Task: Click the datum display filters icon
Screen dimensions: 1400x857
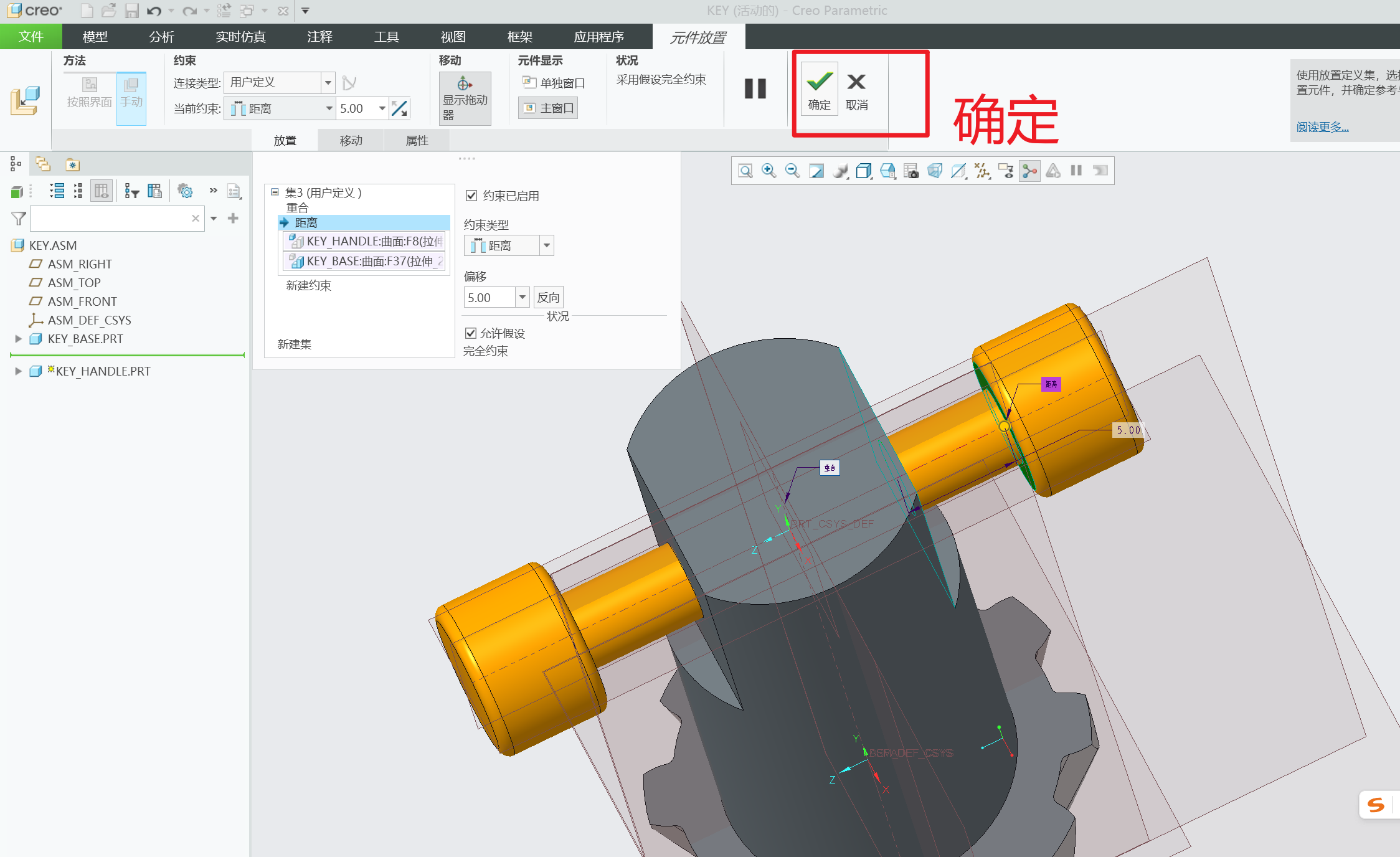Action: click(982, 171)
